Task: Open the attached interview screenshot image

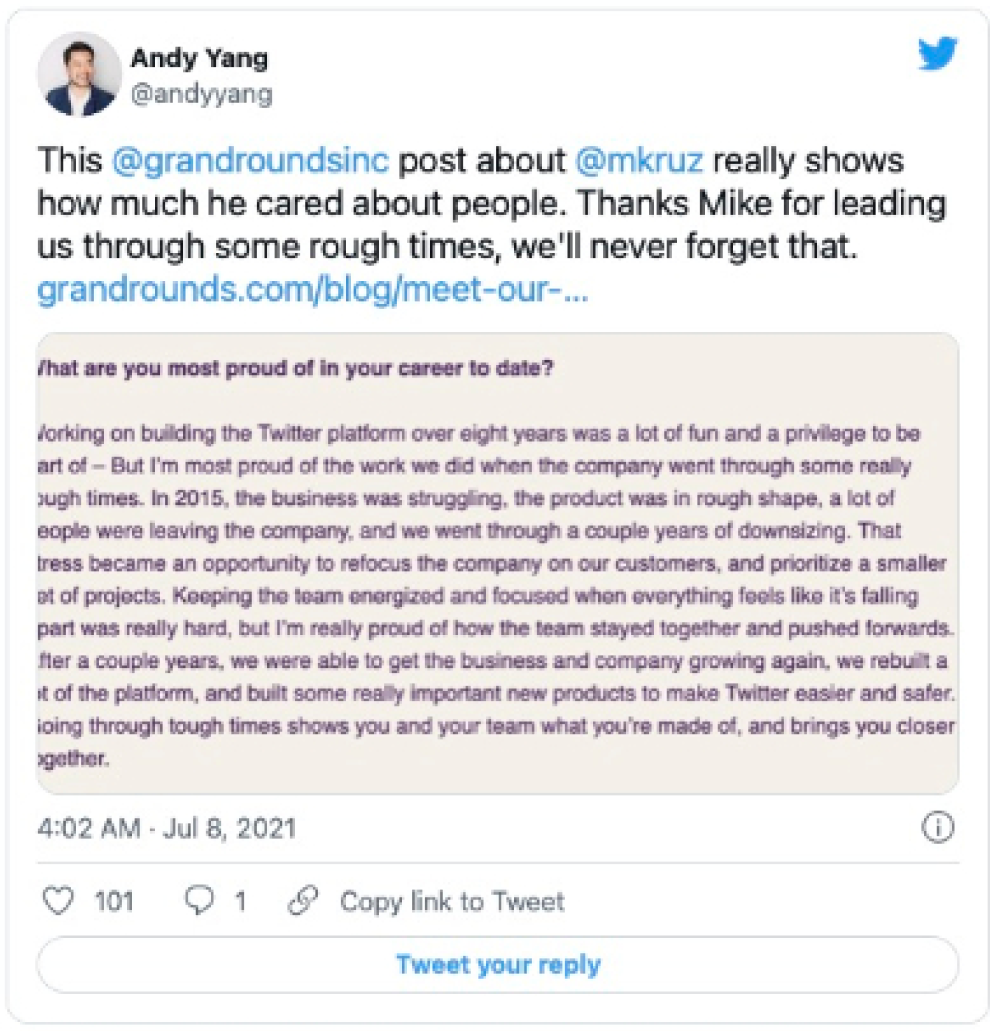Action: (497, 562)
